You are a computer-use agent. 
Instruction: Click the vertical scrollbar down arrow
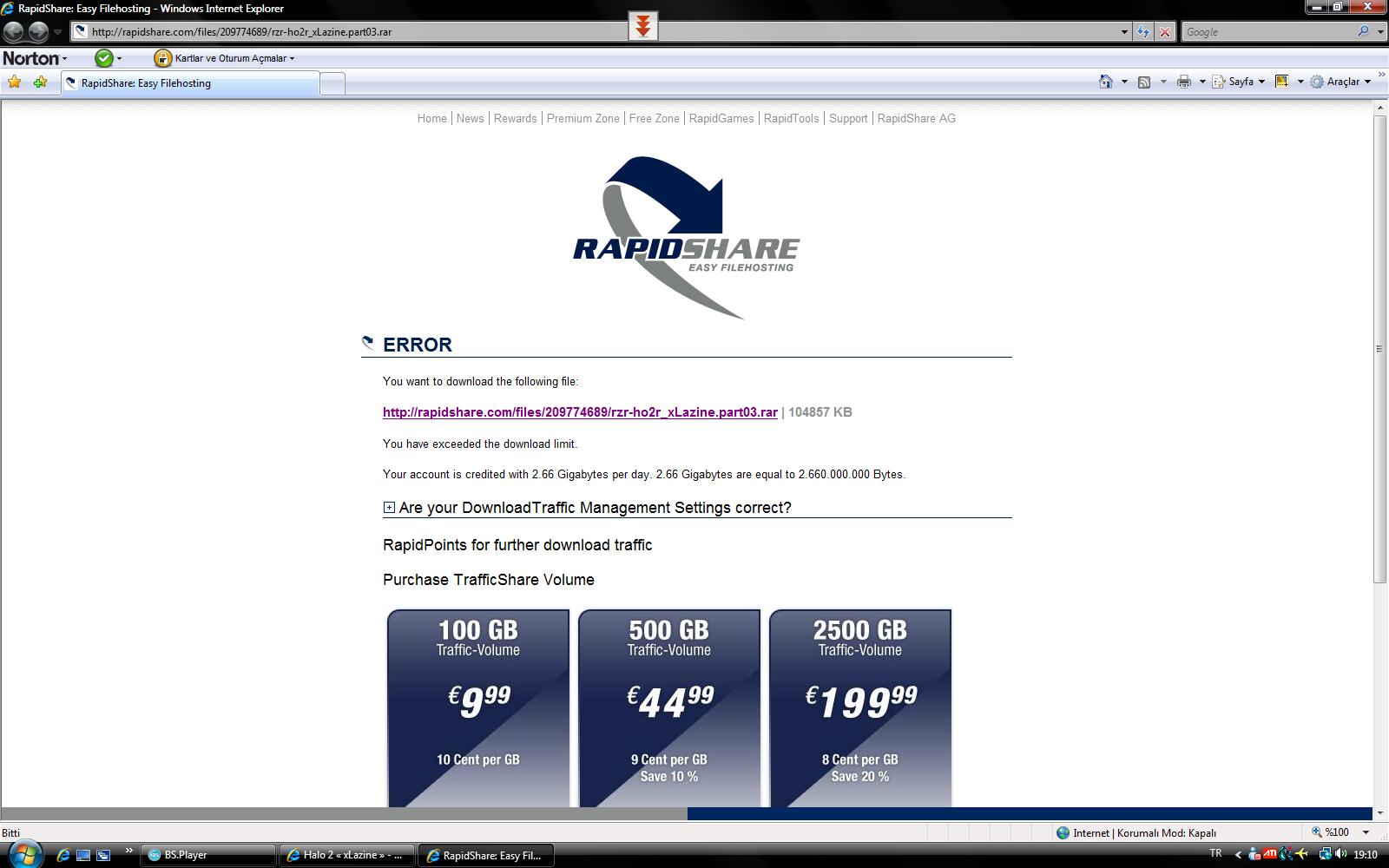click(x=1380, y=813)
